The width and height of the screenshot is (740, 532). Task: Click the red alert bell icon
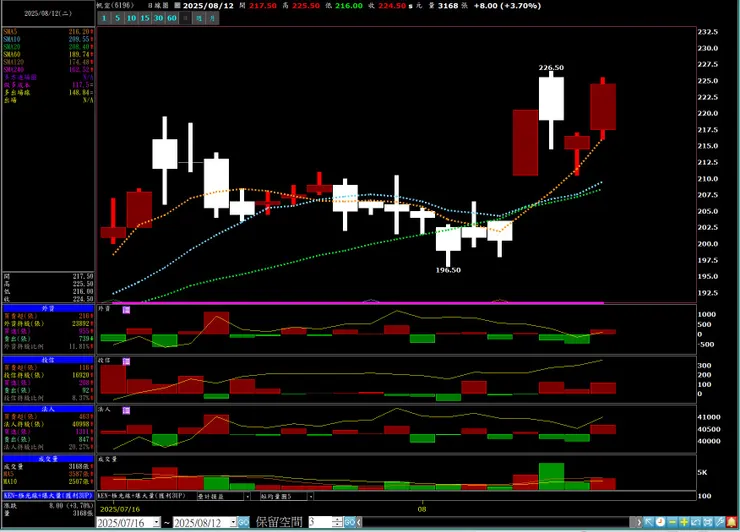[732, 522]
